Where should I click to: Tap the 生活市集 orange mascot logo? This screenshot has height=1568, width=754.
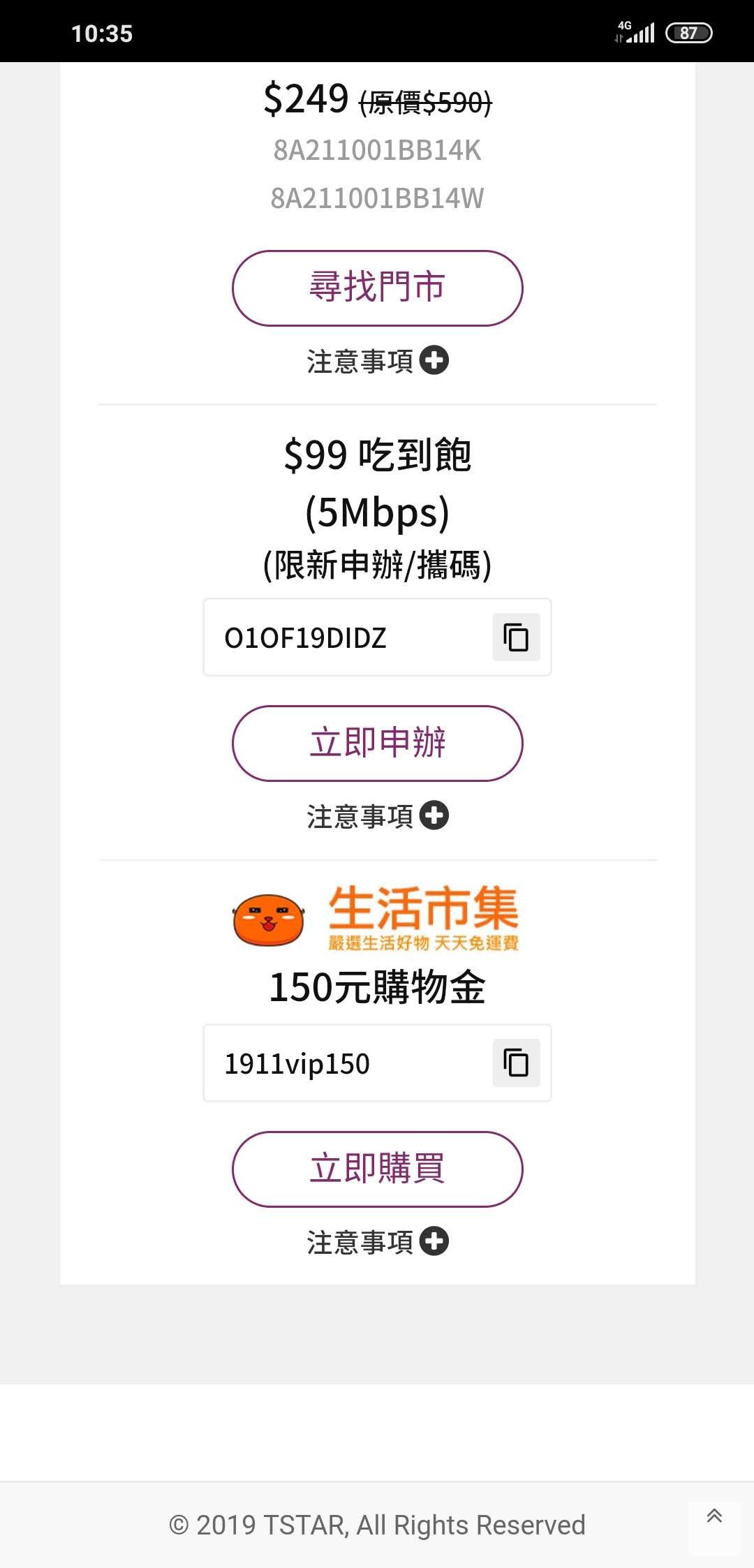tap(269, 920)
